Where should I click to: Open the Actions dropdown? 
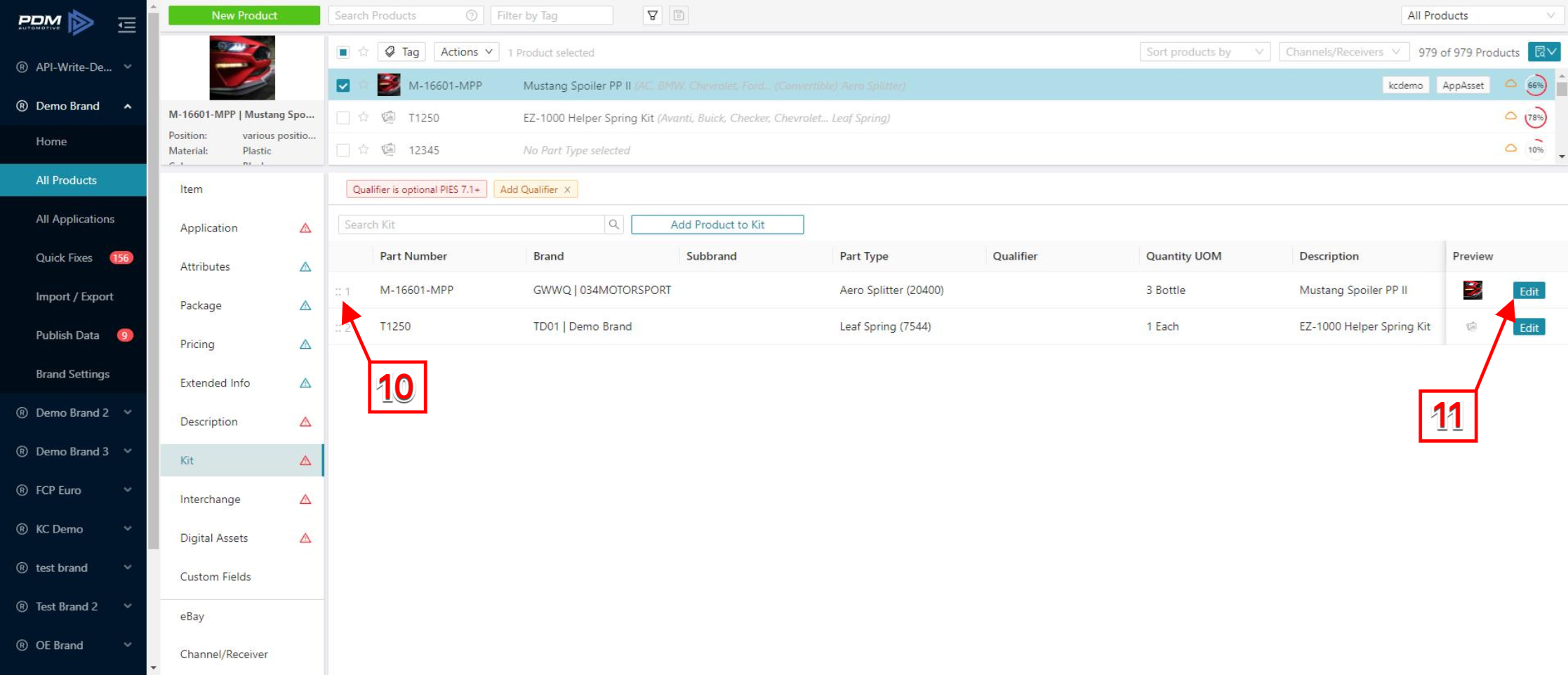coord(467,52)
